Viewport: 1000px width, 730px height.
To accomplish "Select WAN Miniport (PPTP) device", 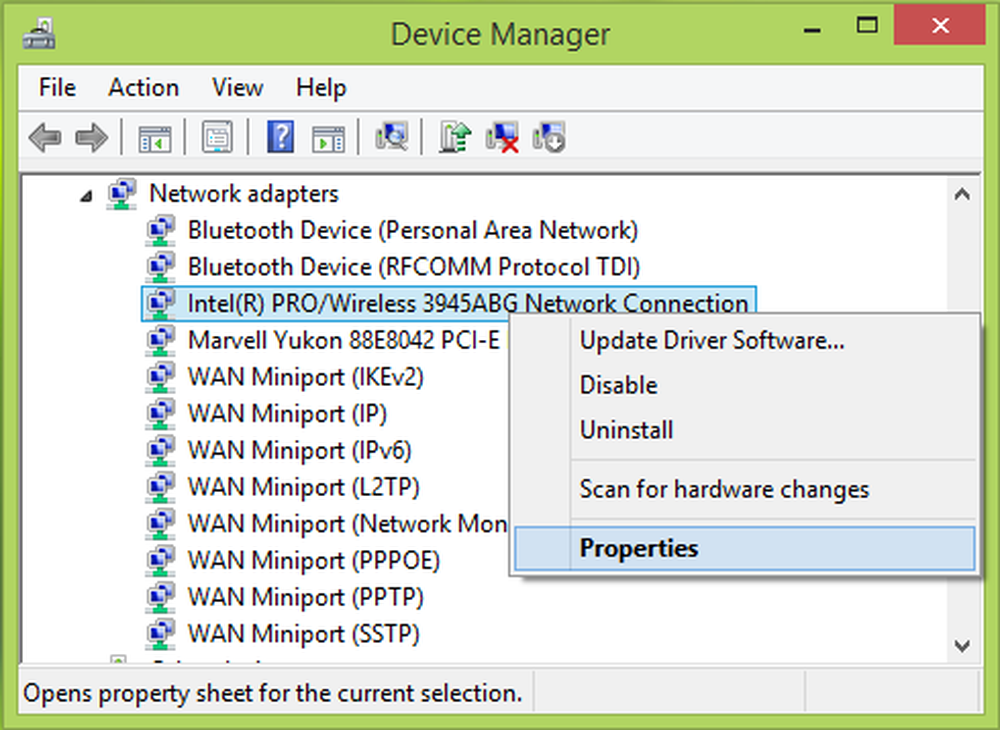I will point(305,597).
